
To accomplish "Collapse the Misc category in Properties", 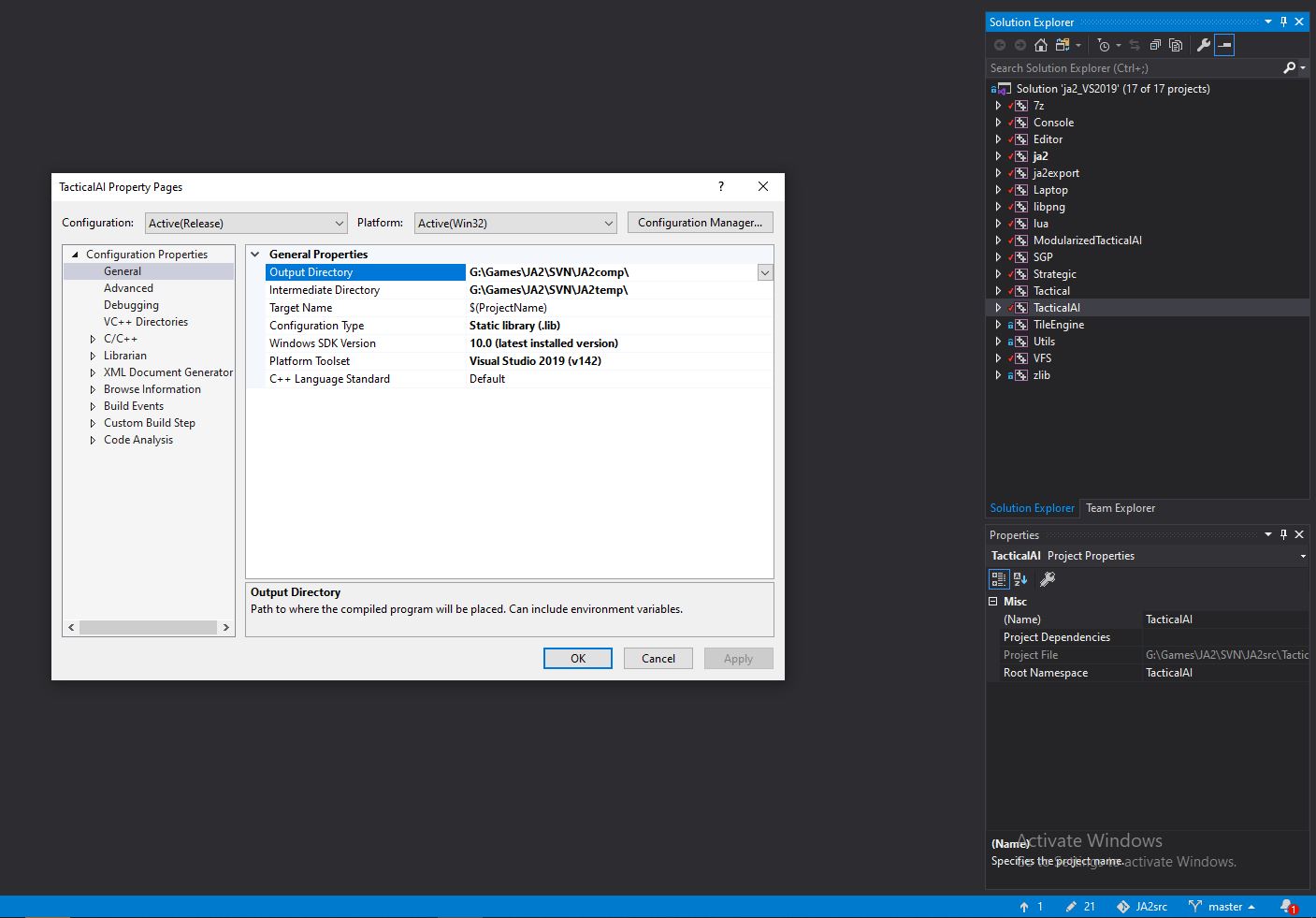I will 993,602.
